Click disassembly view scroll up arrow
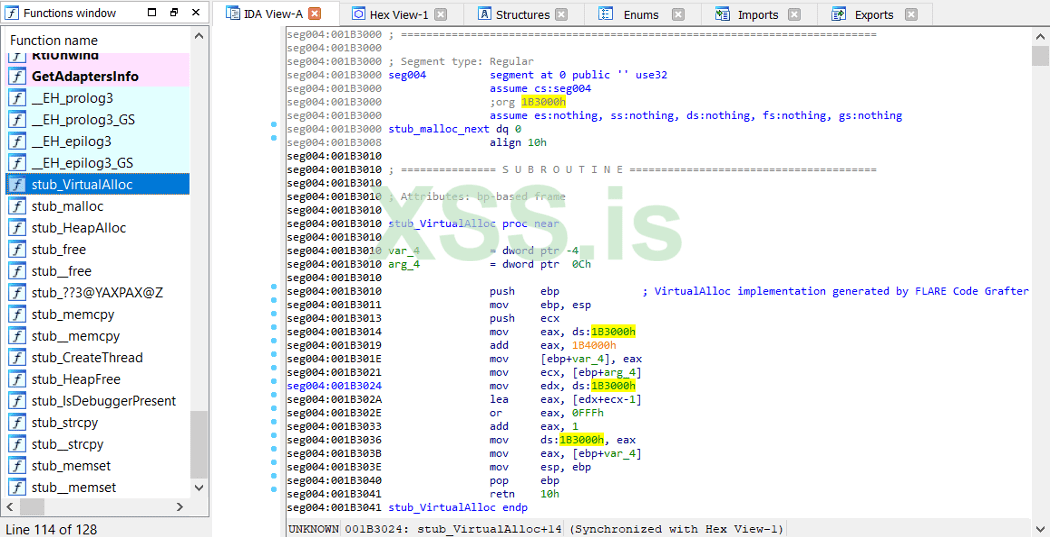The height and width of the screenshot is (537, 1050). click(x=1040, y=37)
